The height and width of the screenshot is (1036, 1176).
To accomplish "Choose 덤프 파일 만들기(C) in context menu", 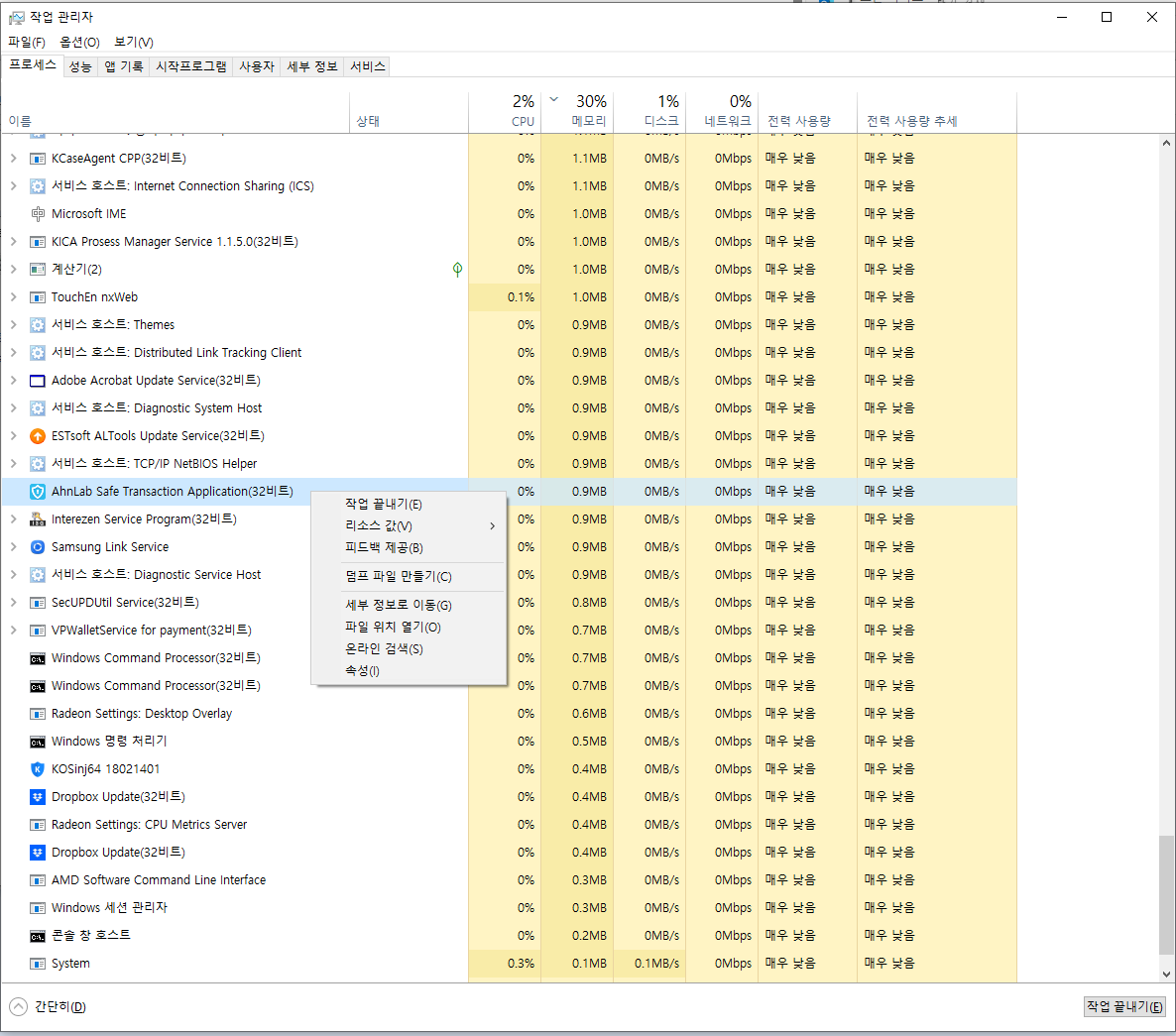I will 409,576.
